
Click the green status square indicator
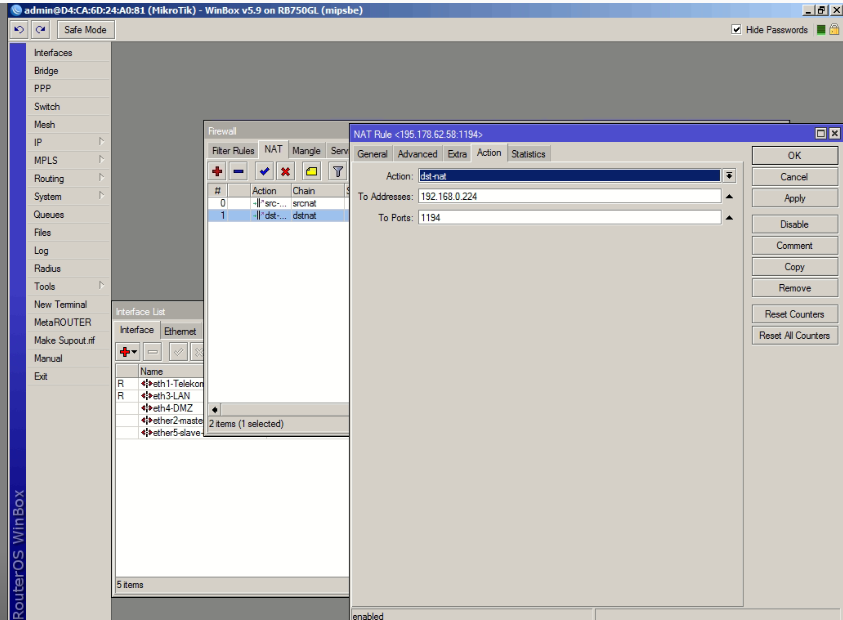click(820, 30)
